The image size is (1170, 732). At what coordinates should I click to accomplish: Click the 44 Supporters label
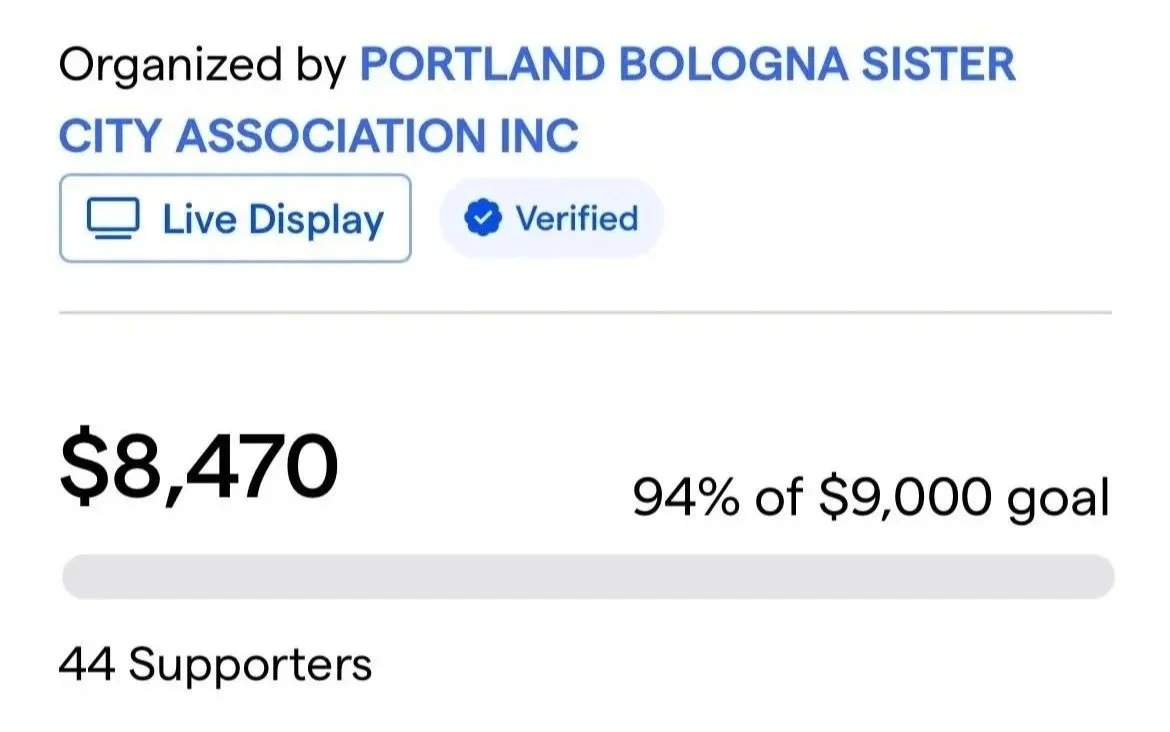tap(215, 663)
